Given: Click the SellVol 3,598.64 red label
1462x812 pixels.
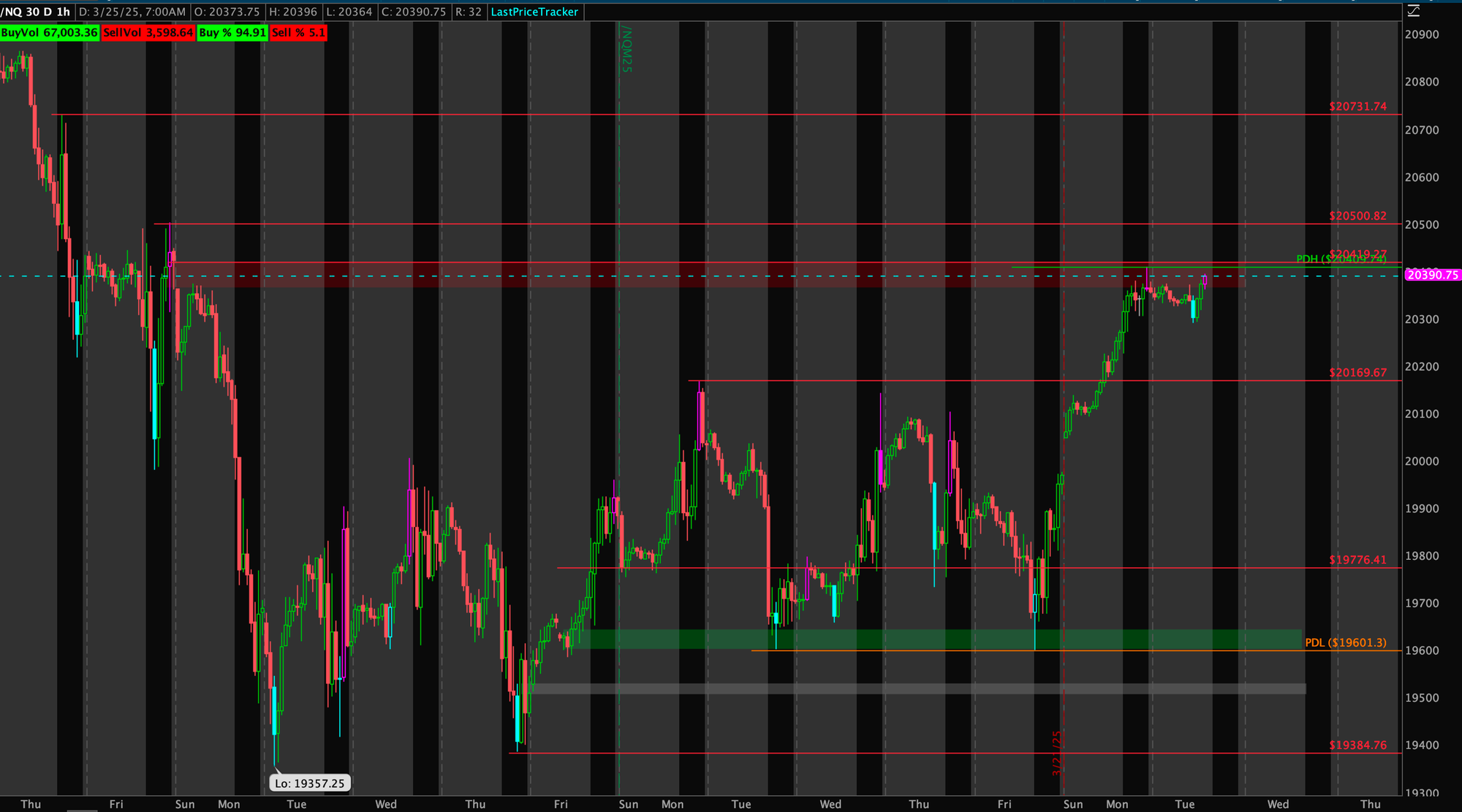Looking at the screenshot, I should pos(148,33).
